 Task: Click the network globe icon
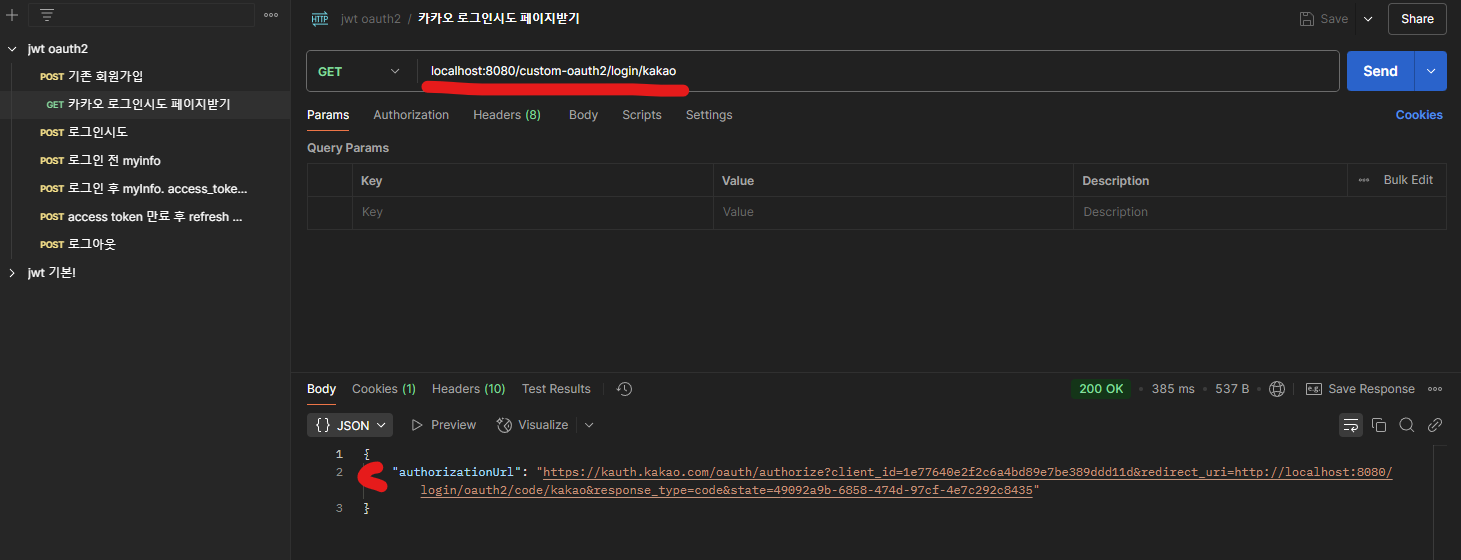tap(1277, 389)
